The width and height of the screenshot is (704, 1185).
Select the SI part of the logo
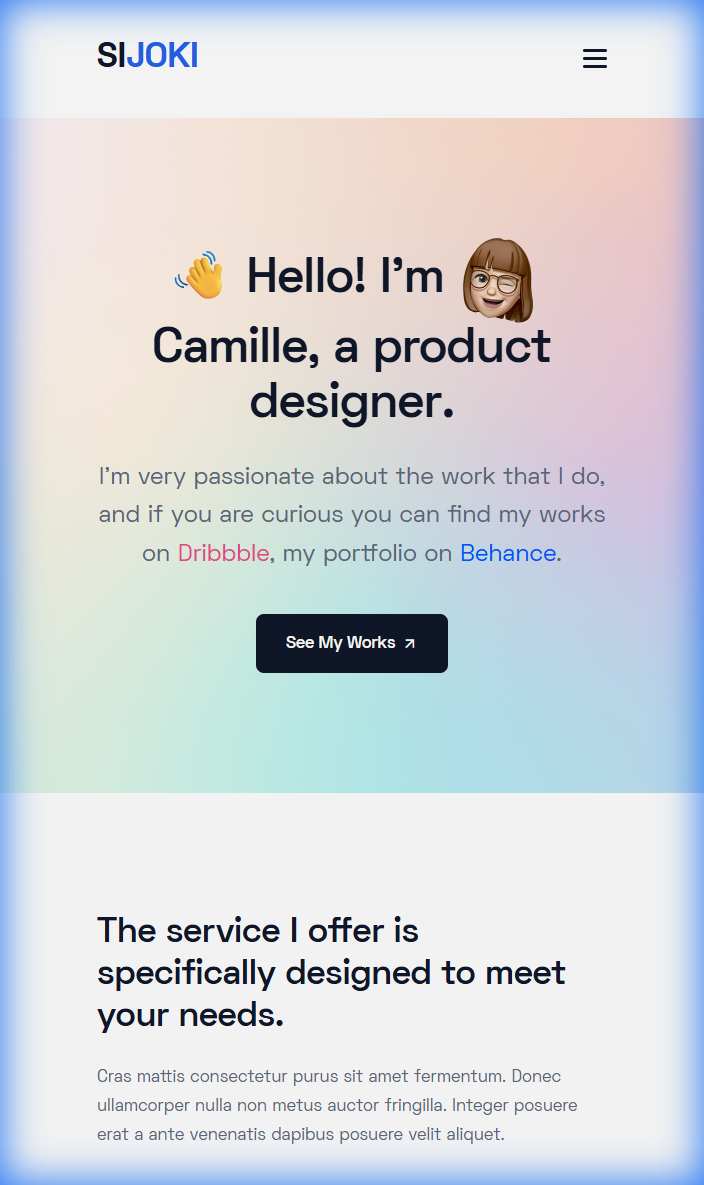coord(110,56)
